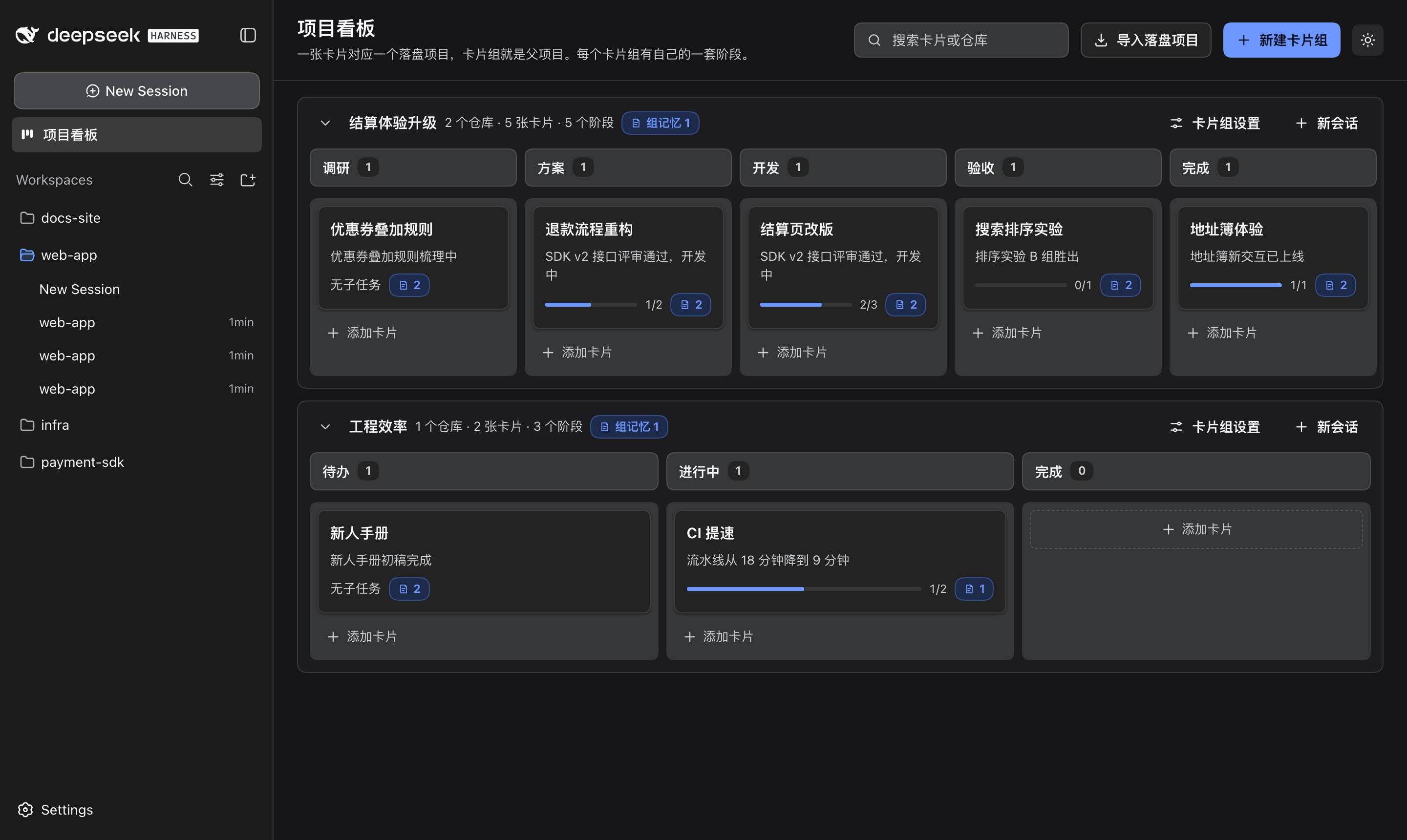Open workspace filter settings icon
1407x840 pixels.
pos(217,180)
